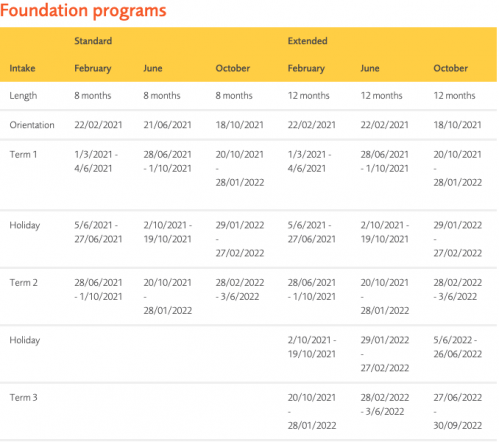Click the Orientation row label
Screen dimensions: 499x442
point(32,125)
